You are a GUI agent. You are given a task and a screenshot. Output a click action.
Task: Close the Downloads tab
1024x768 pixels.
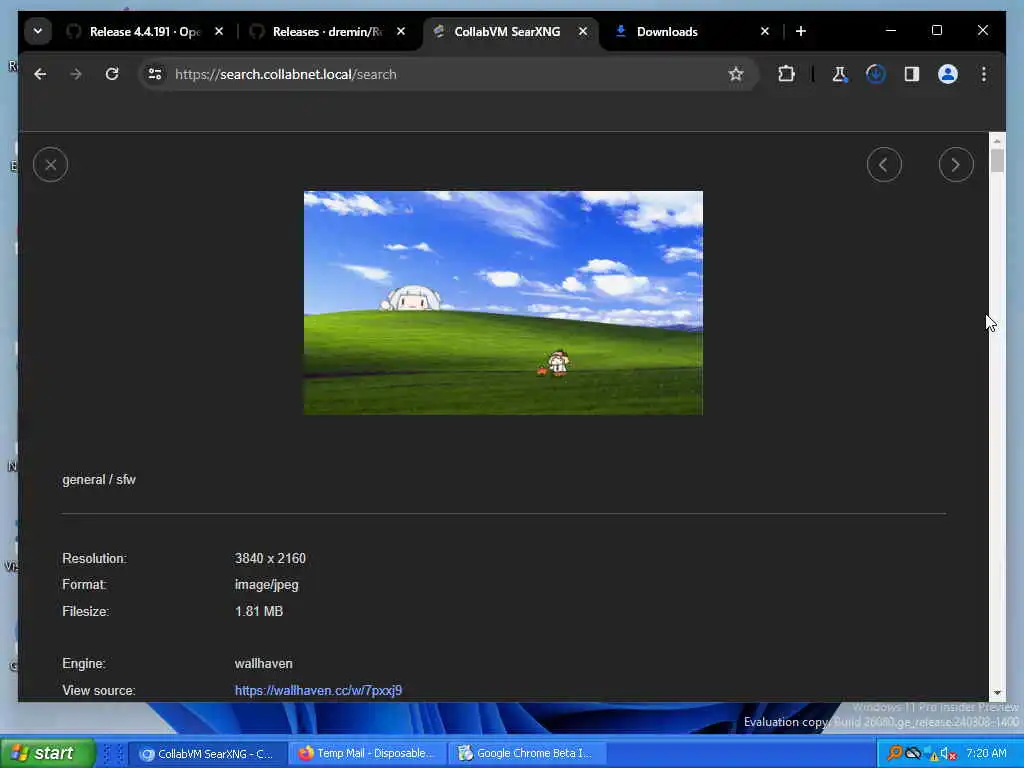point(765,31)
